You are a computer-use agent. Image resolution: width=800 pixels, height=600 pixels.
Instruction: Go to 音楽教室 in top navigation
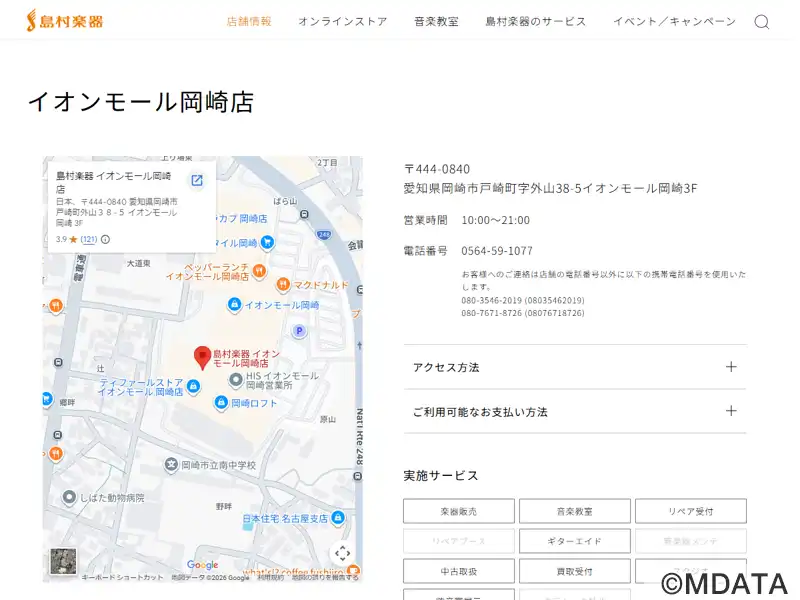pyautogui.click(x=436, y=21)
